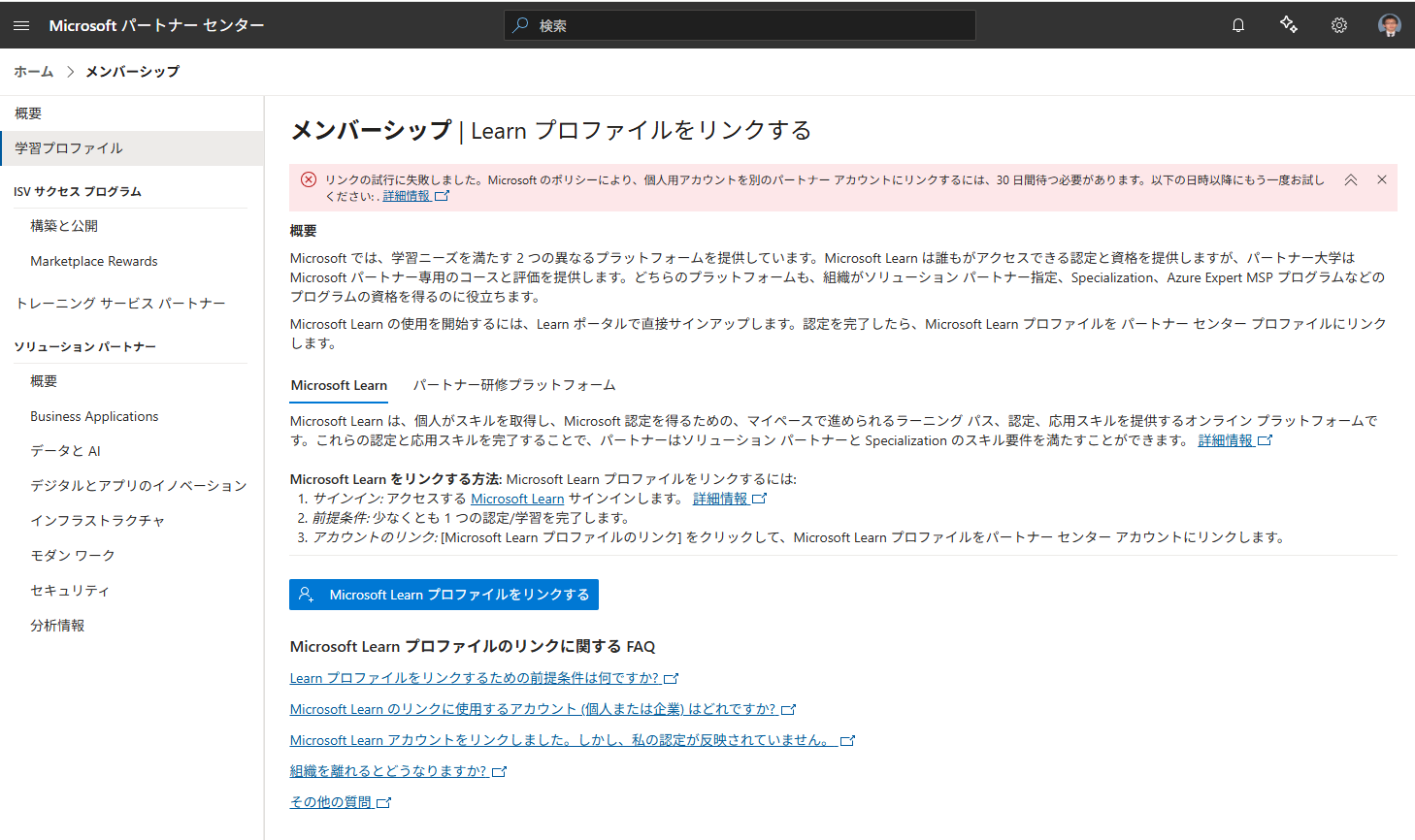Click inside the 検索 search field
The image size is (1415, 840).
point(740,25)
